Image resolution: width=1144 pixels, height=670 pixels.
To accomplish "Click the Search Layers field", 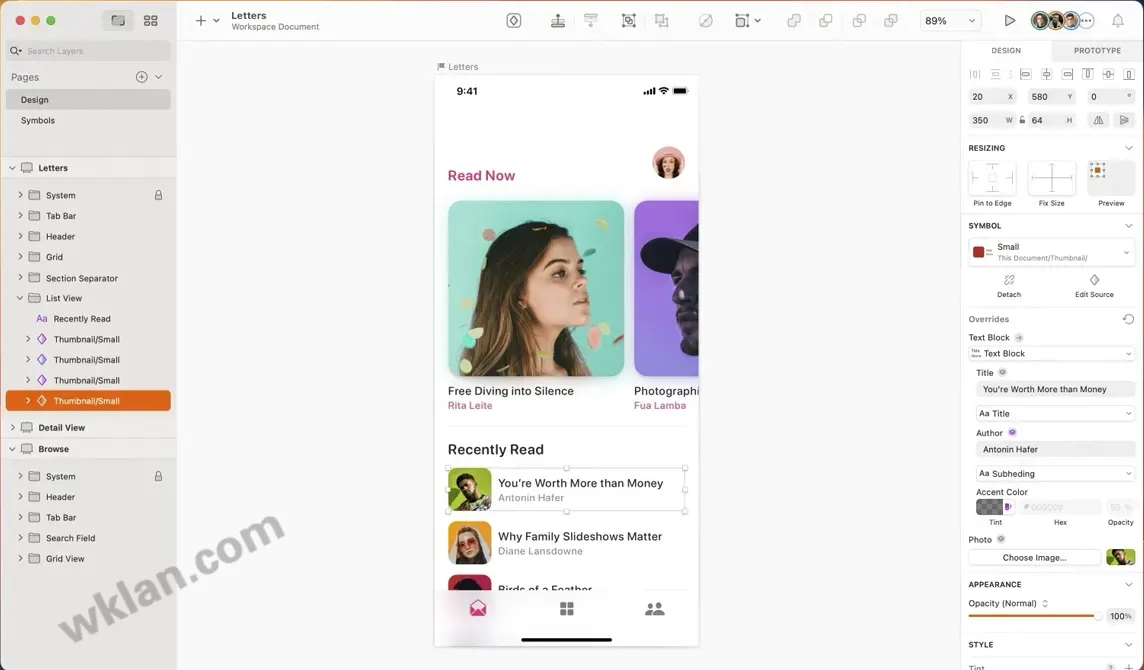I will point(88,50).
